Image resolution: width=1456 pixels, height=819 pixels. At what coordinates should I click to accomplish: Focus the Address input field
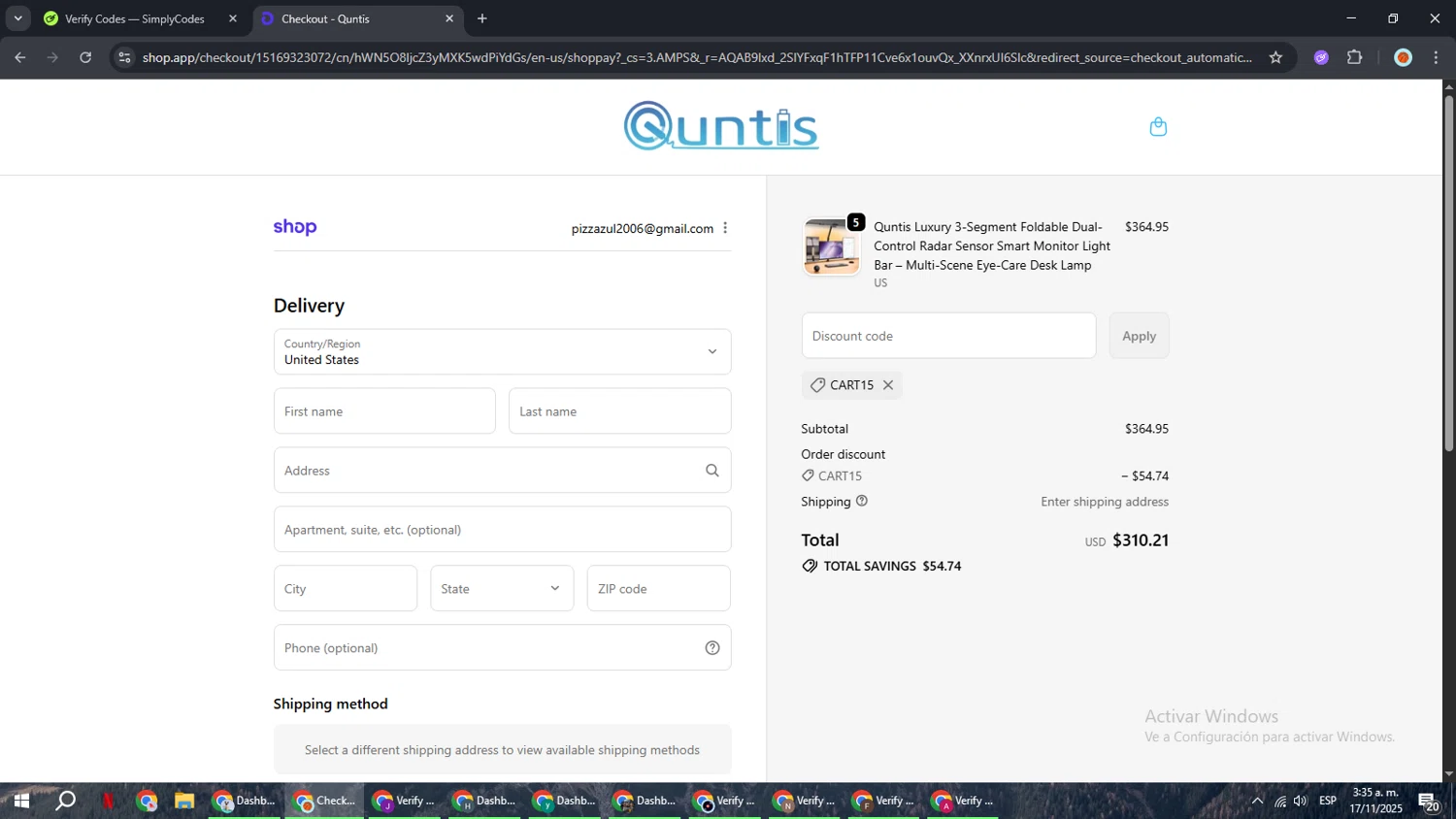(502, 471)
